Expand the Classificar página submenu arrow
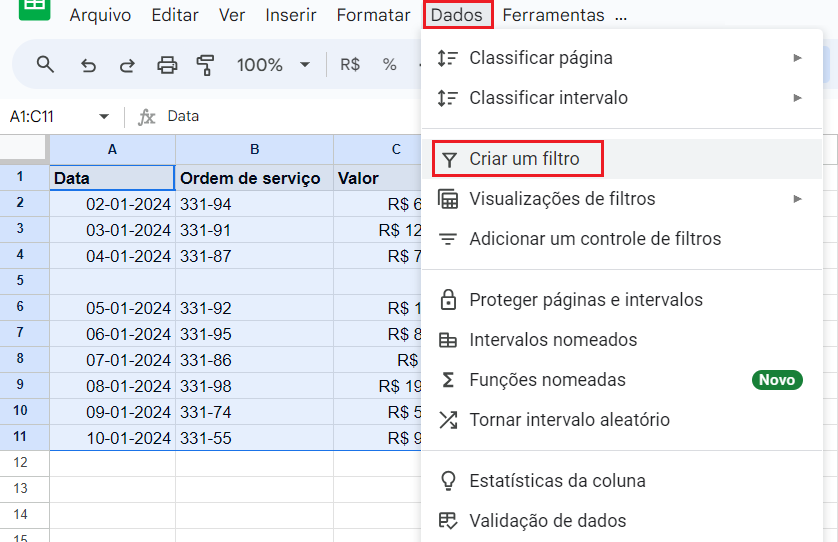Screen dimensions: 838x542 pyautogui.click(x=797, y=58)
